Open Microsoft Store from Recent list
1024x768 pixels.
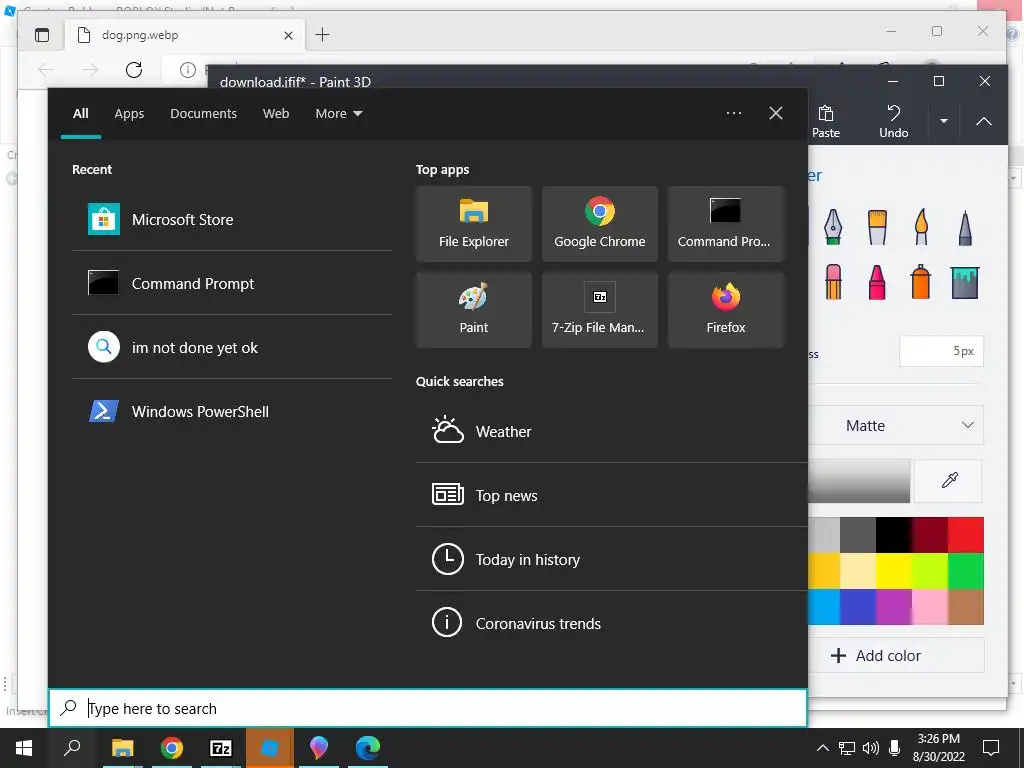(x=232, y=219)
